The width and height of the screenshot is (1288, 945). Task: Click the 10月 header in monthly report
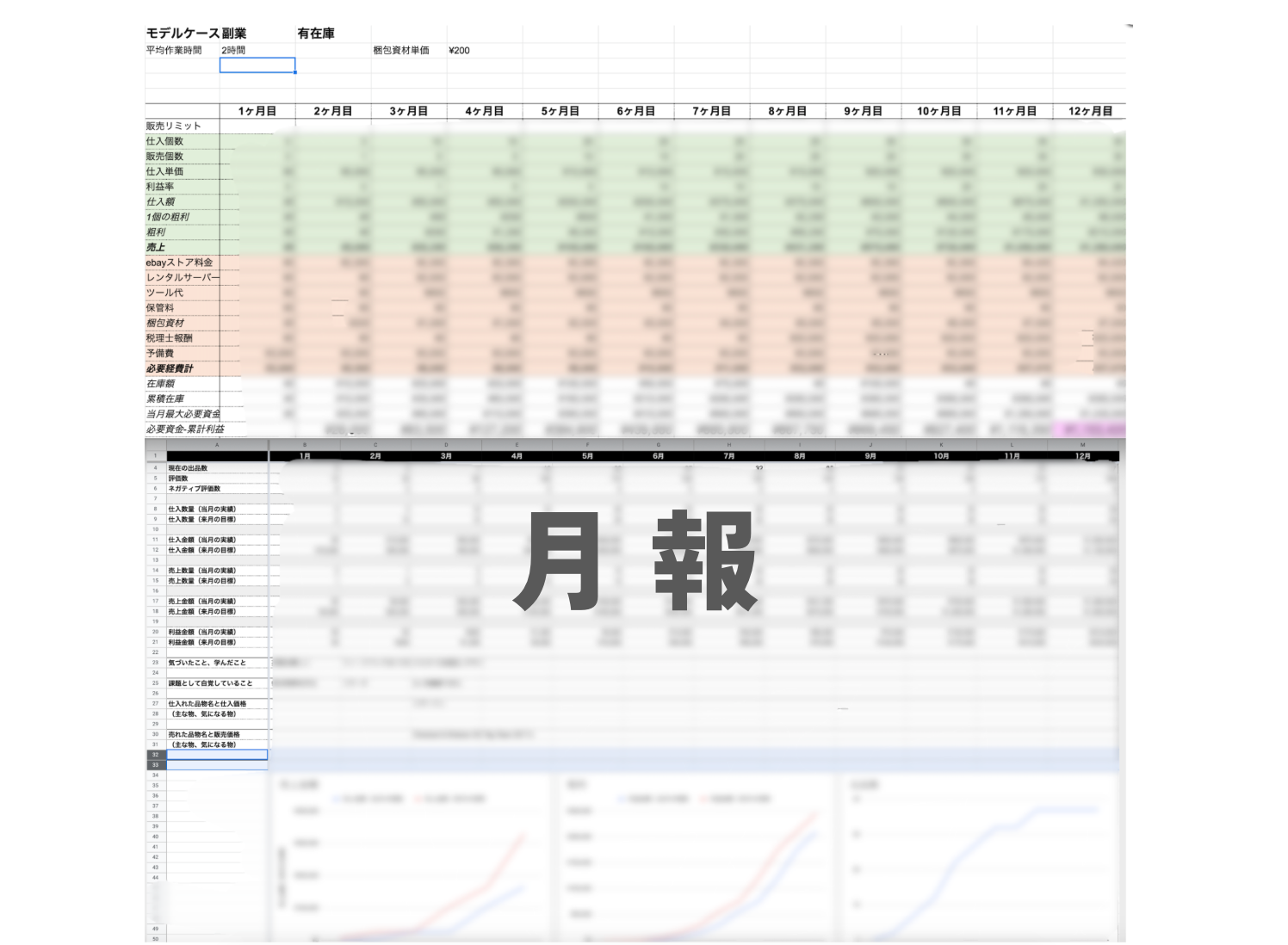(941, 456)
